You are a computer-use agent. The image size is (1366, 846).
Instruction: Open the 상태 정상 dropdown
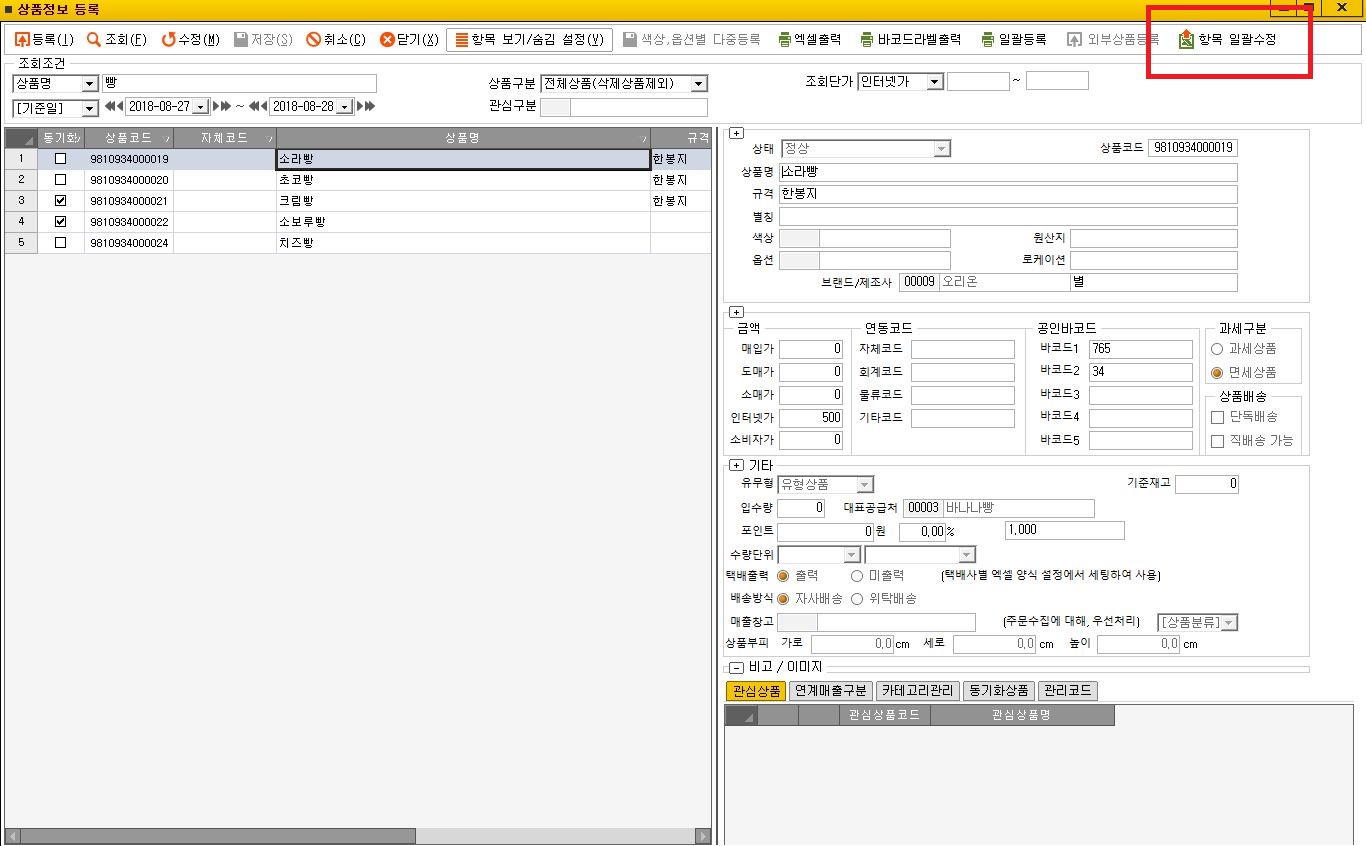click(x=941, y=148)
